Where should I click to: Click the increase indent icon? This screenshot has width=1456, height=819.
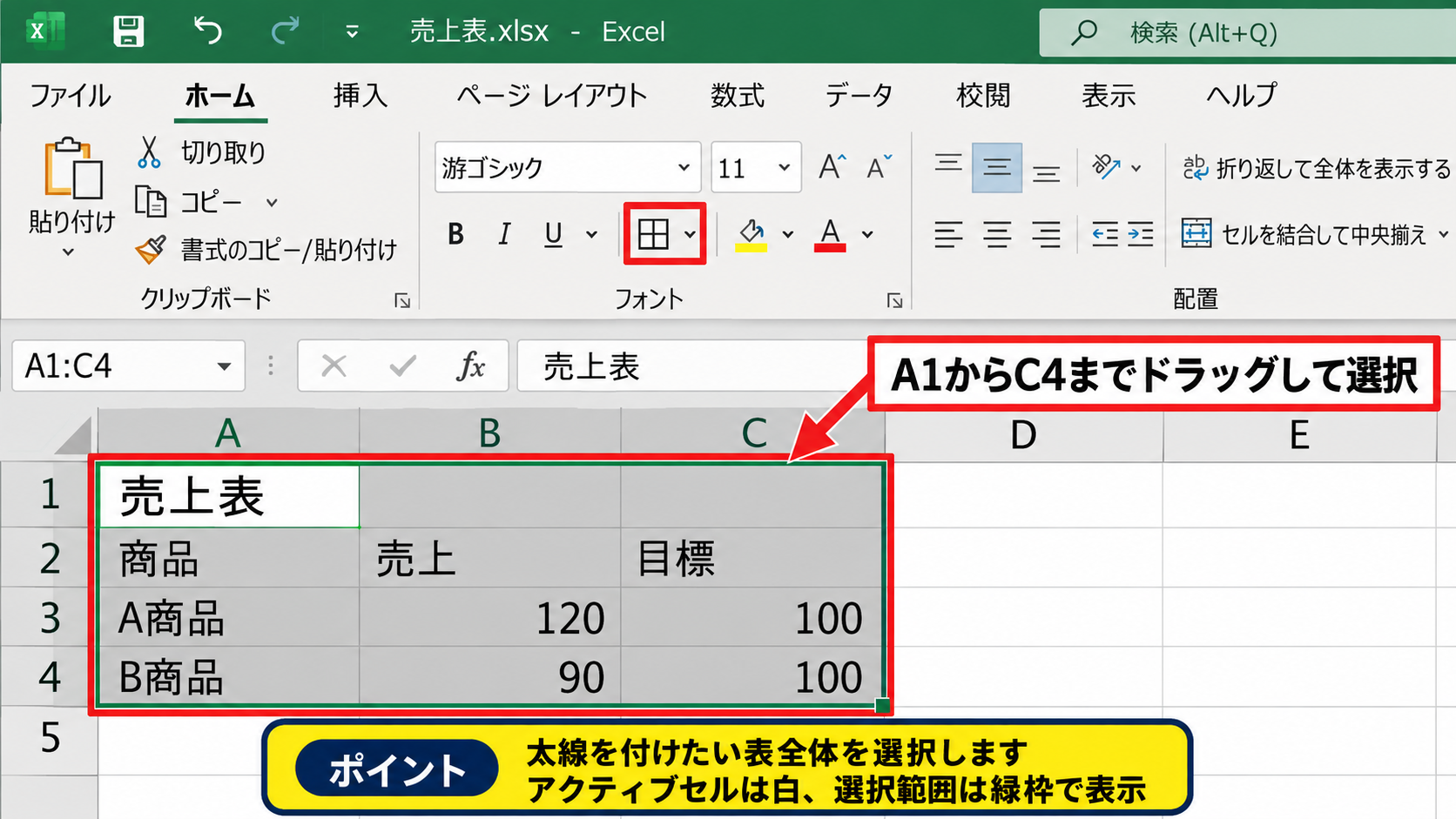point(1141,234)
